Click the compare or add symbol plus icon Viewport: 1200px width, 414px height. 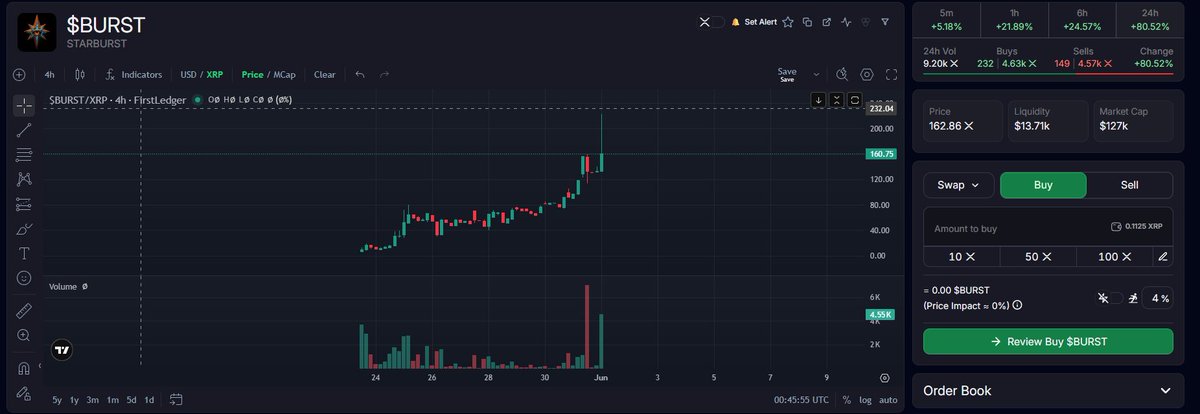coord(19,74)
